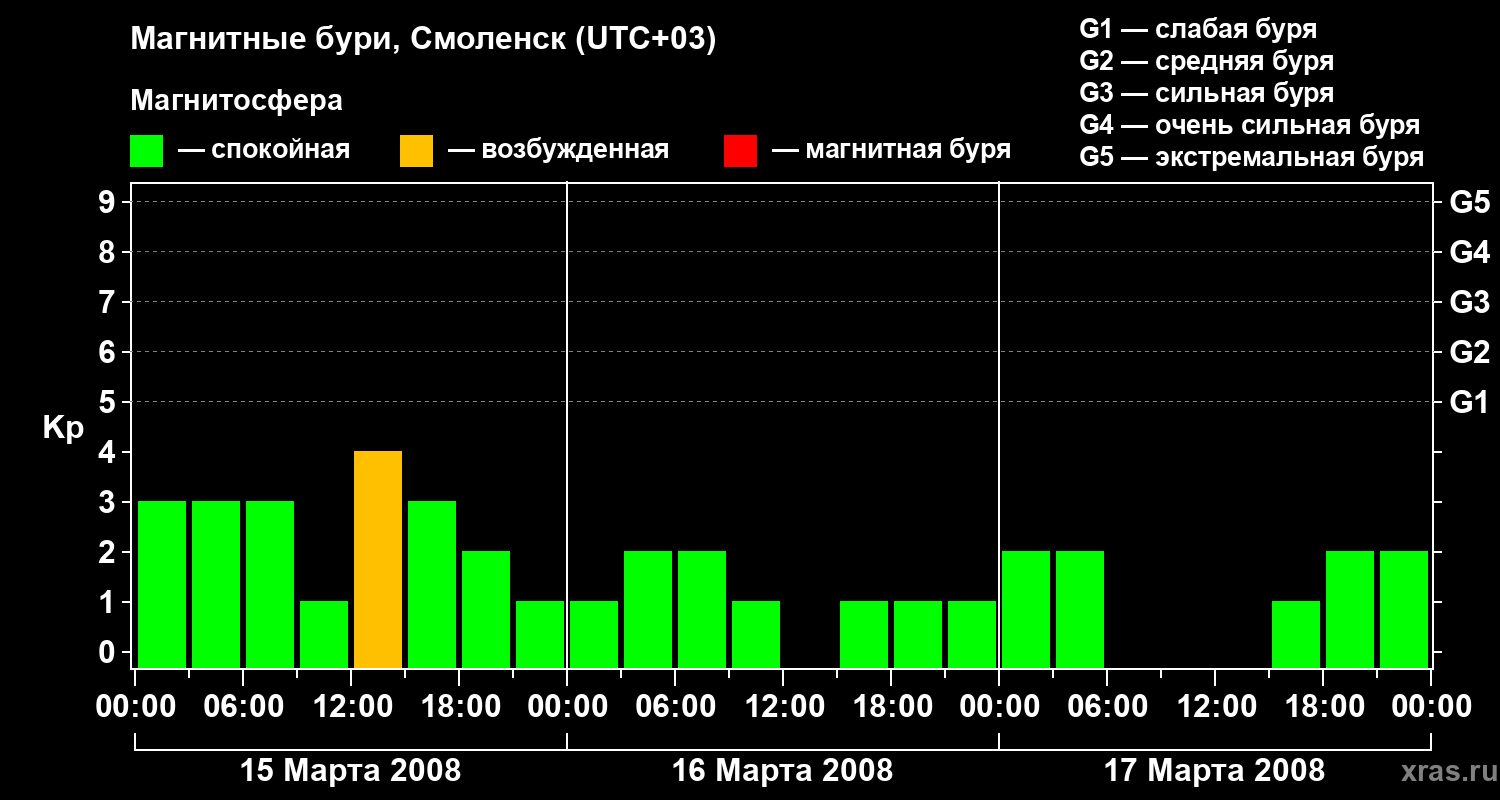Click the '— спокойная' legend label
The image size is (1500, 800).
[x=264, y=150]
